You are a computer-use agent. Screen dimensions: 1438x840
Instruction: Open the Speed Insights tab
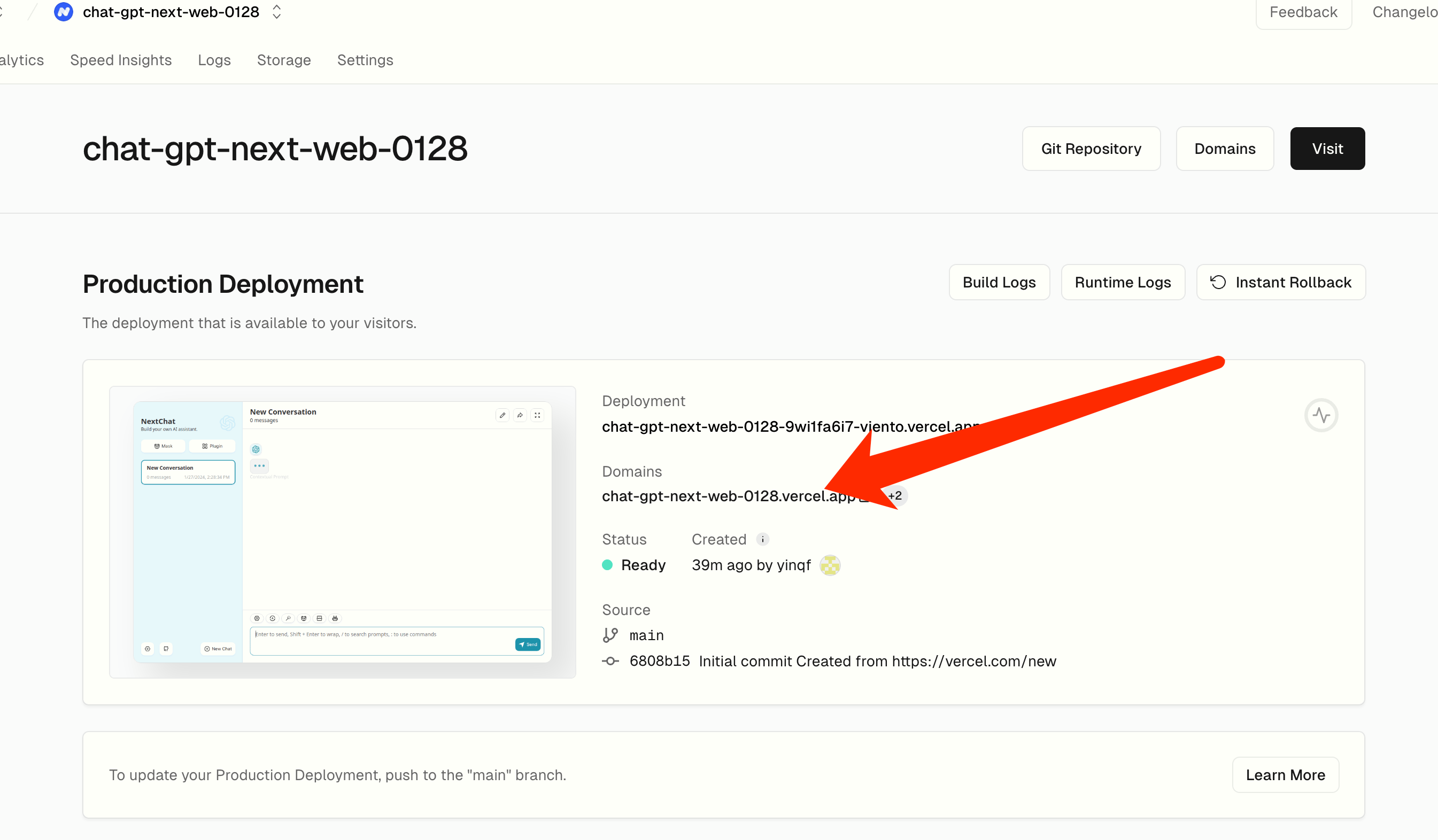pyautogui.click(x=120, y=60)
